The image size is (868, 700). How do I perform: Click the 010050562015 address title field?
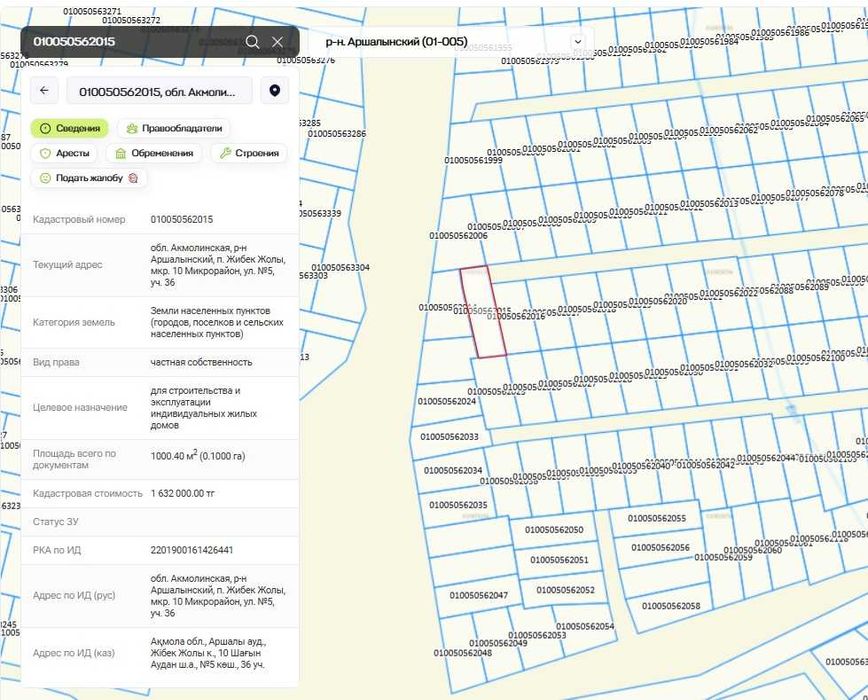pyautogui.click(x=159, y=91)
